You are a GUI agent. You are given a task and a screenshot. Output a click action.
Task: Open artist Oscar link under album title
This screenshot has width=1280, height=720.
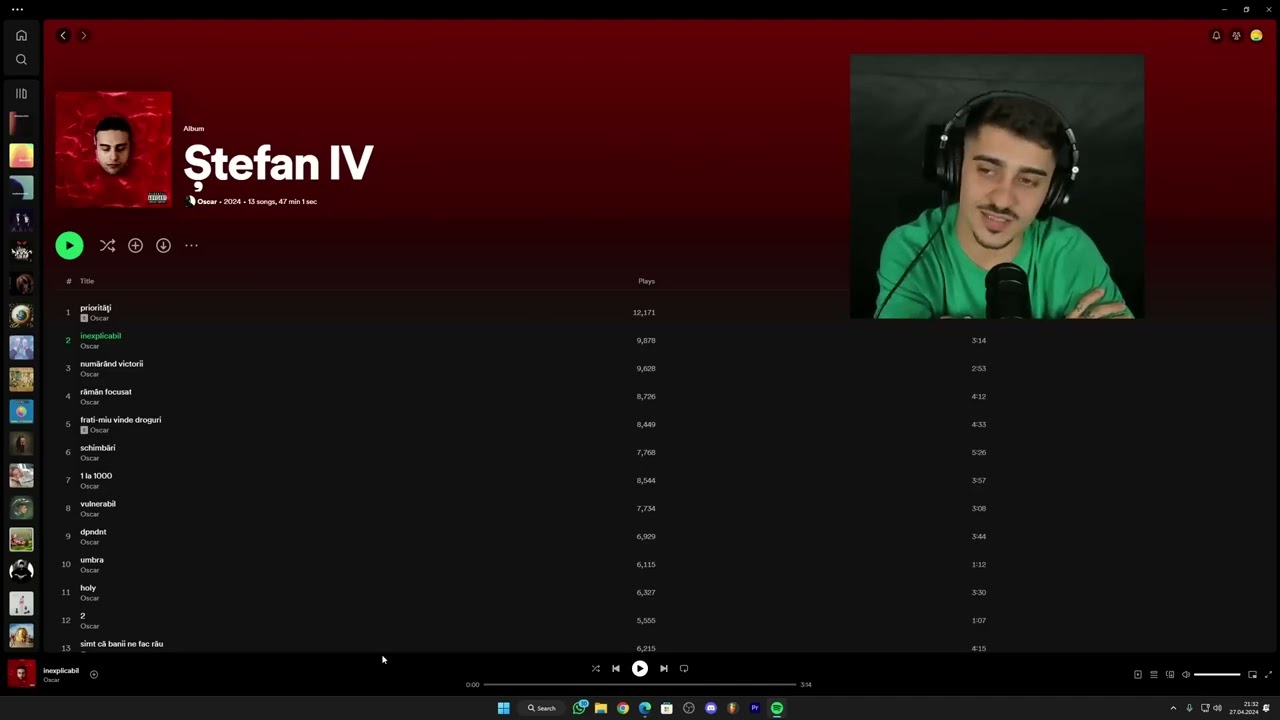tap(207, 201)
